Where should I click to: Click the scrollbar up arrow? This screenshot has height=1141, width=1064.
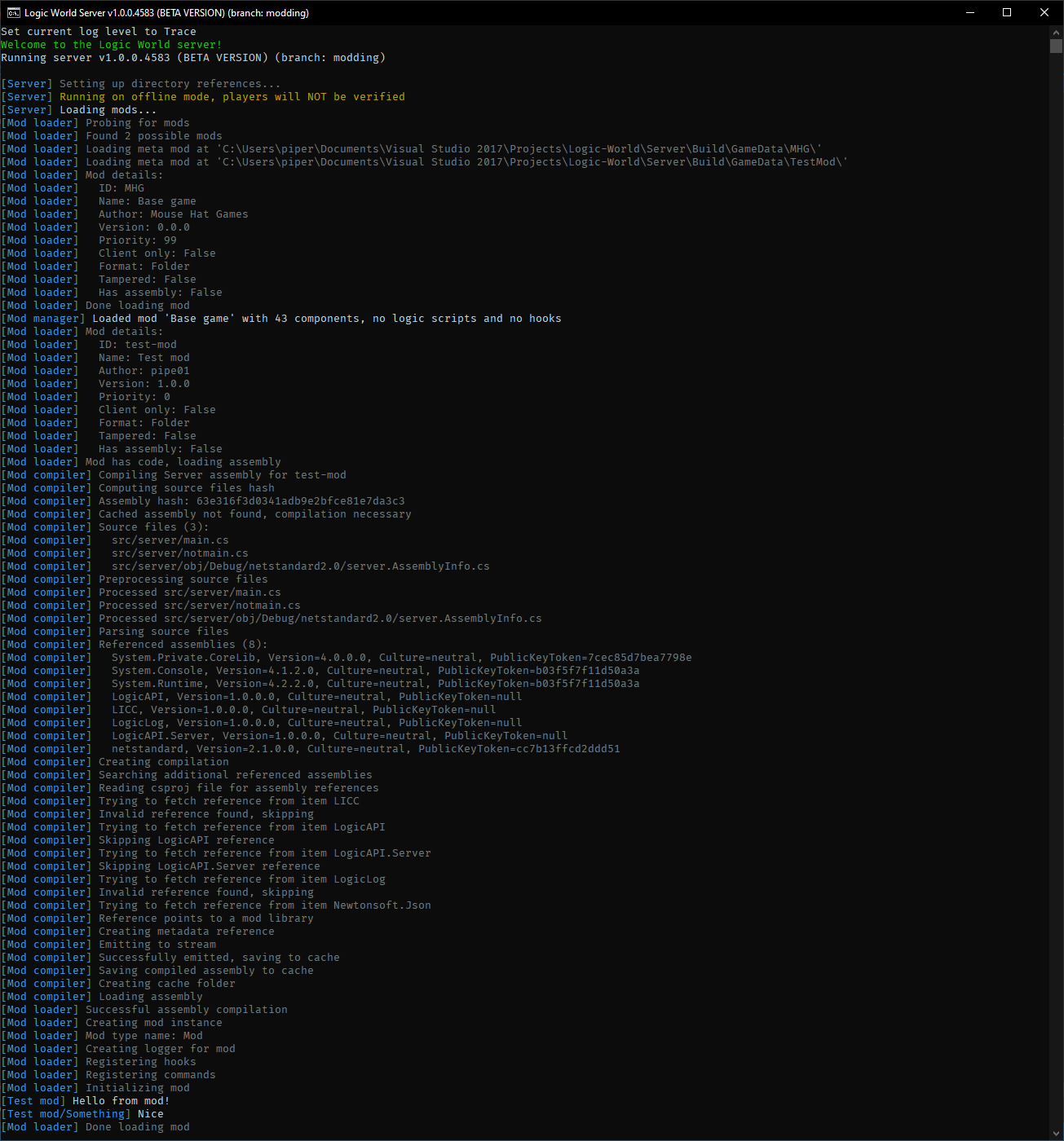(1056, 32)
